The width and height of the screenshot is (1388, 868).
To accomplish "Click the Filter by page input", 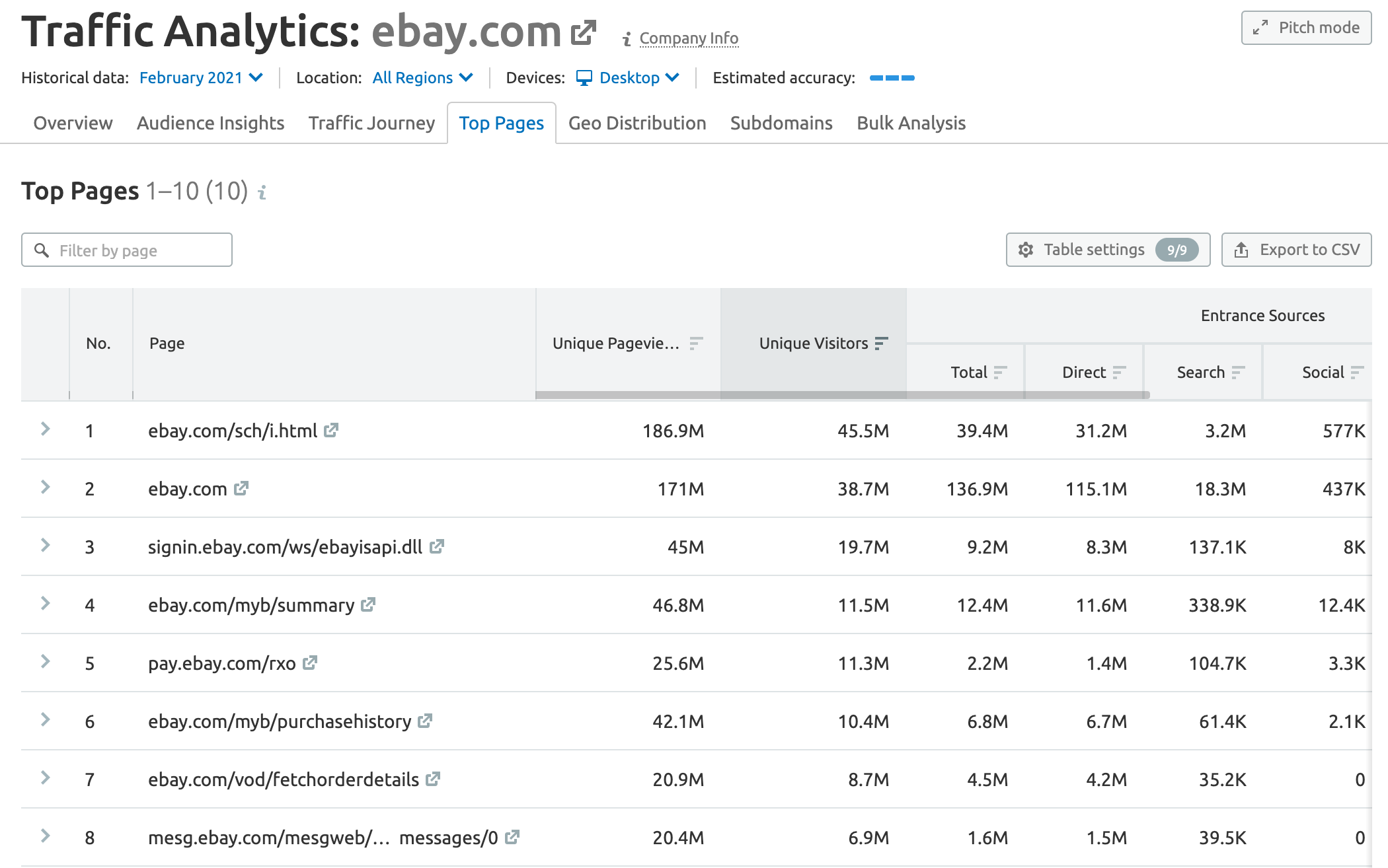I will [127, 250].
